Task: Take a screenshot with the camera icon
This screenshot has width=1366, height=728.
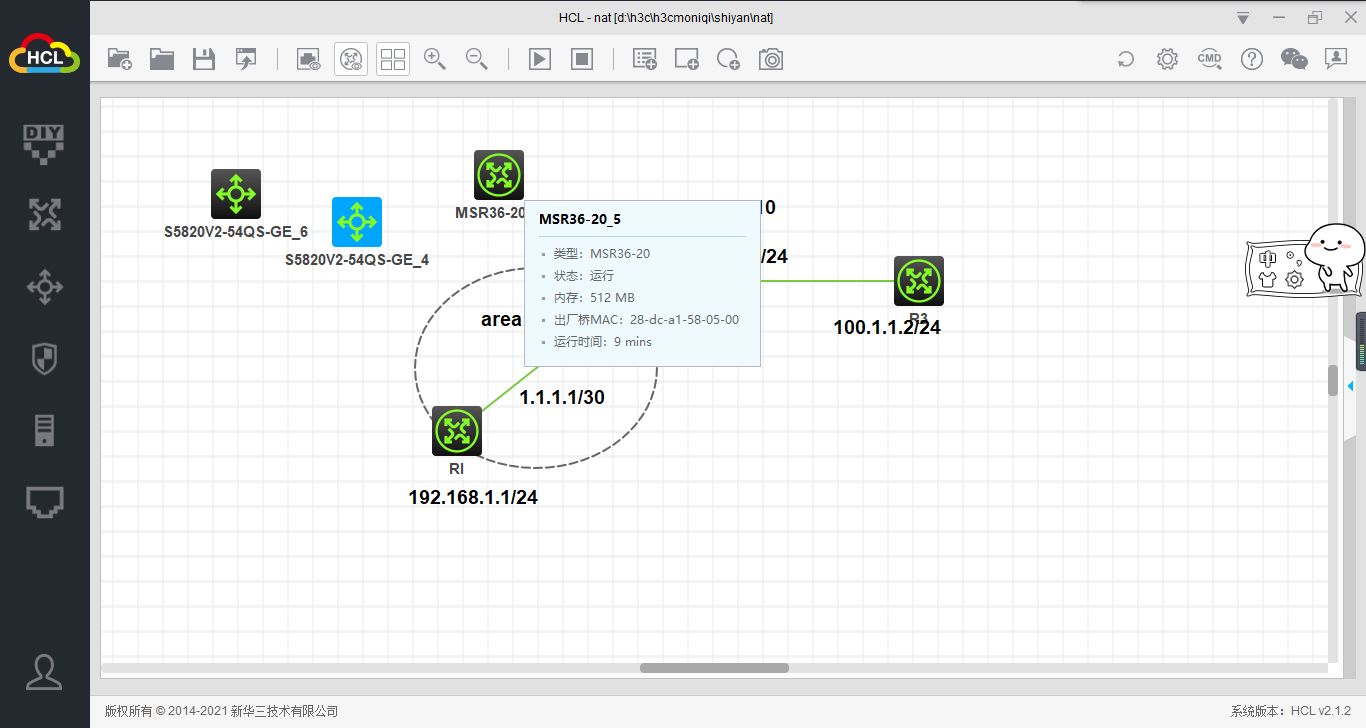Action: (x=771, y=59)
